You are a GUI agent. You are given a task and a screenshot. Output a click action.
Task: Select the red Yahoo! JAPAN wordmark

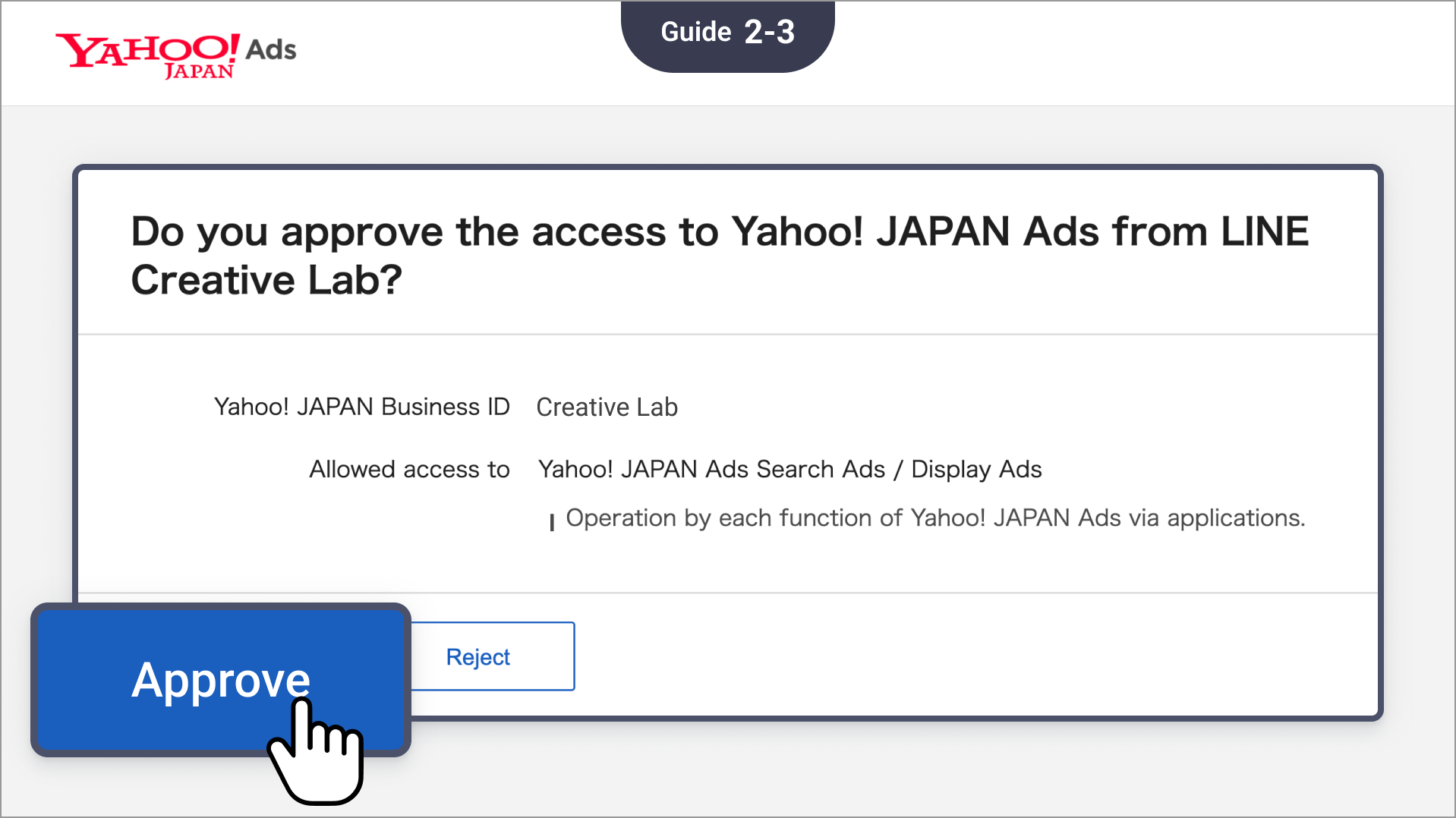(147, 47)
